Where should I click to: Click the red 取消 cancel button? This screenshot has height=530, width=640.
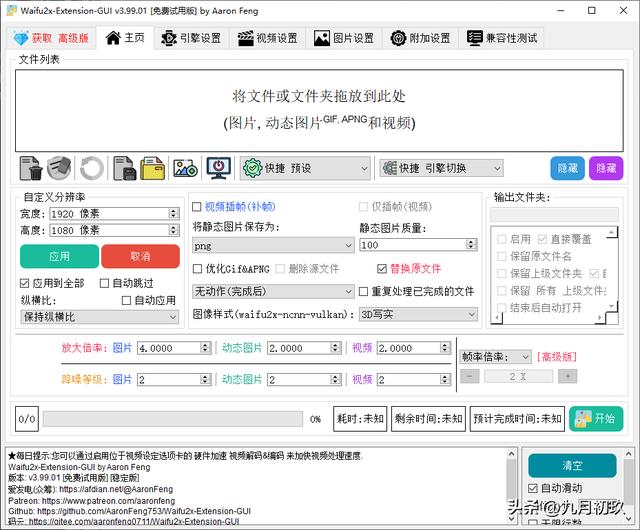click(x=140, y=256)
